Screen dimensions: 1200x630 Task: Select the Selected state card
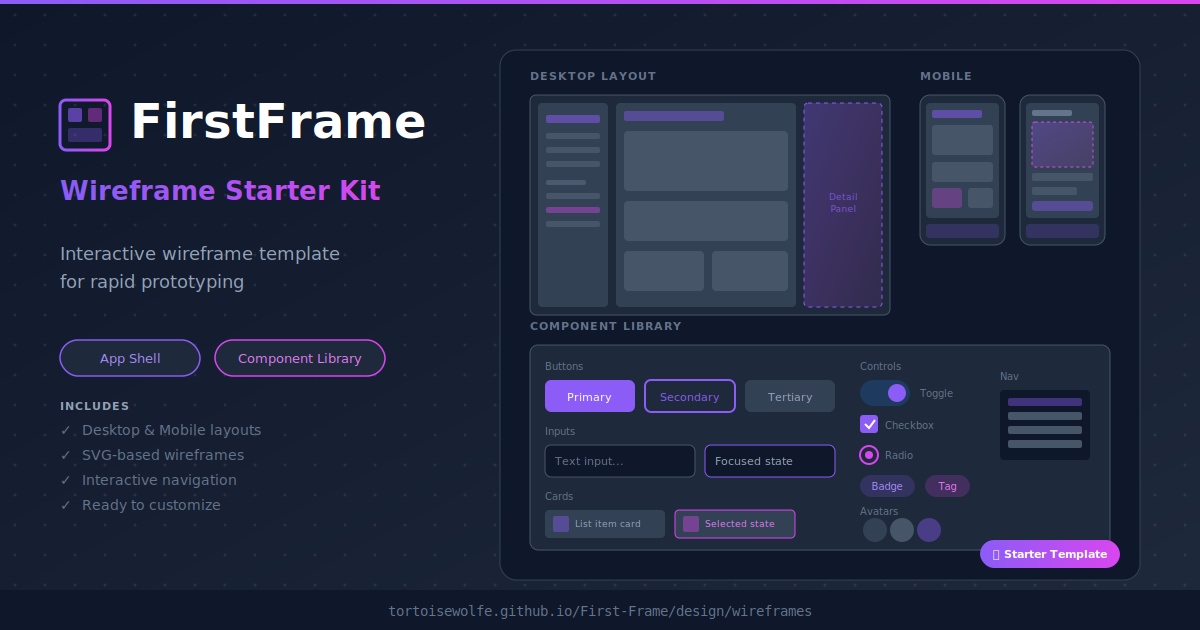coord(735,524)
